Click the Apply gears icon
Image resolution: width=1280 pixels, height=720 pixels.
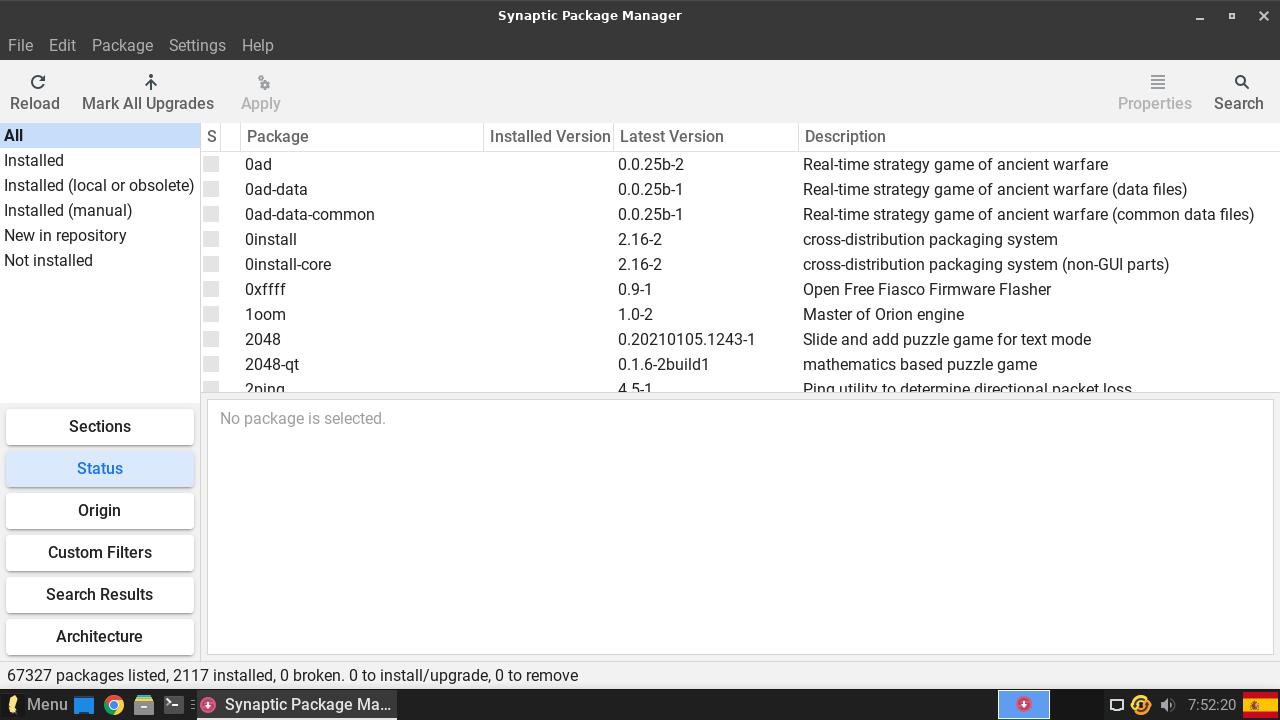[x=263, y=82]
